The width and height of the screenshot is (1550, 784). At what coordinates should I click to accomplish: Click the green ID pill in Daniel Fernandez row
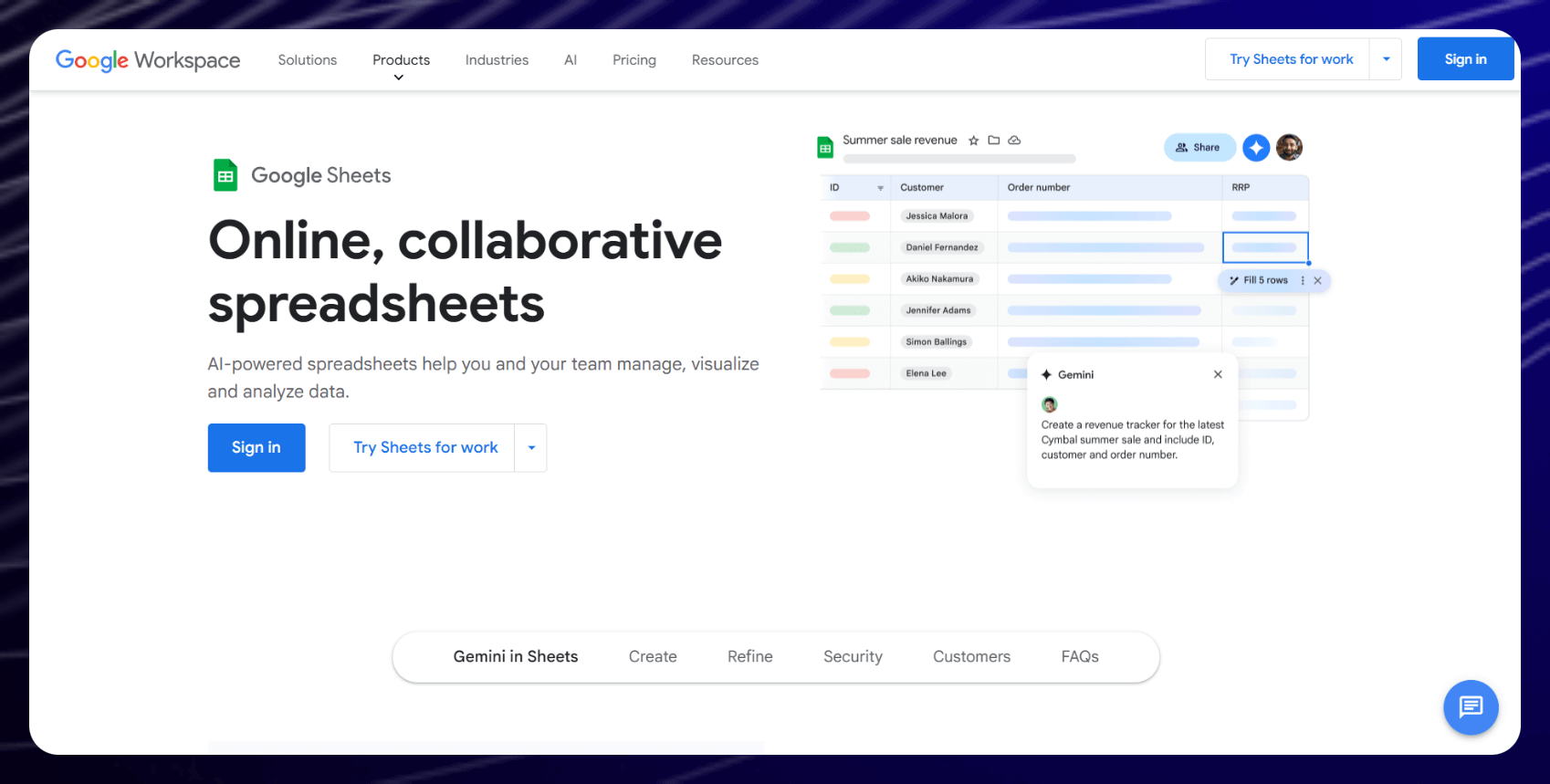(850, 247)
